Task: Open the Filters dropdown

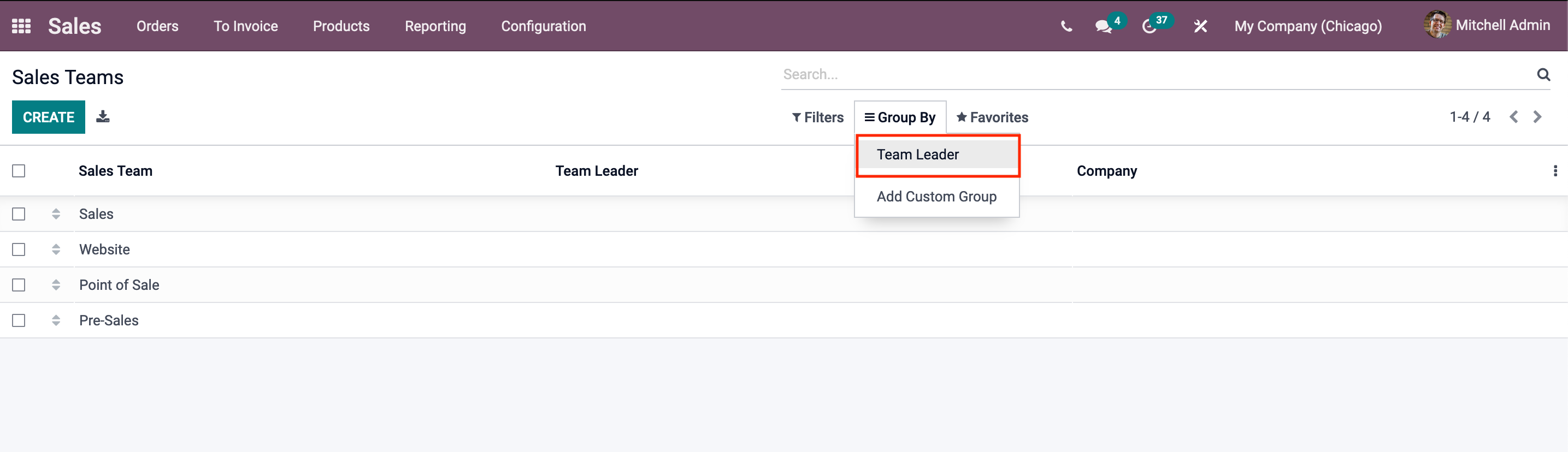Action: pos(817,117)
